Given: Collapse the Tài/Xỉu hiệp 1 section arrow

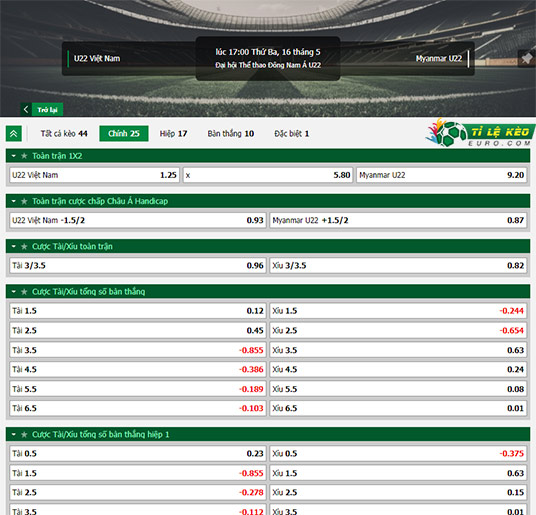Looking at the screenshot, I should [x=14, y=435].
